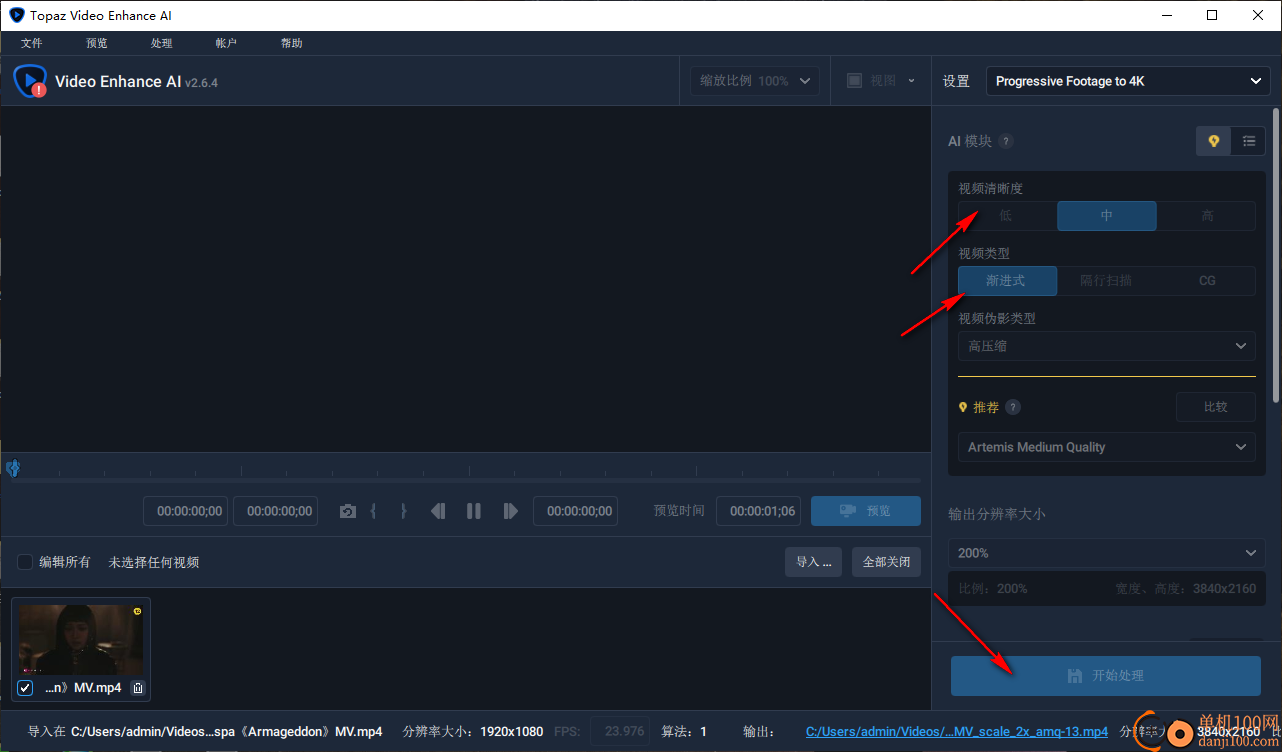The height and width of the screenshot is (752, 1282).
Task: Open the output file path link
Action: pos(956,732)
